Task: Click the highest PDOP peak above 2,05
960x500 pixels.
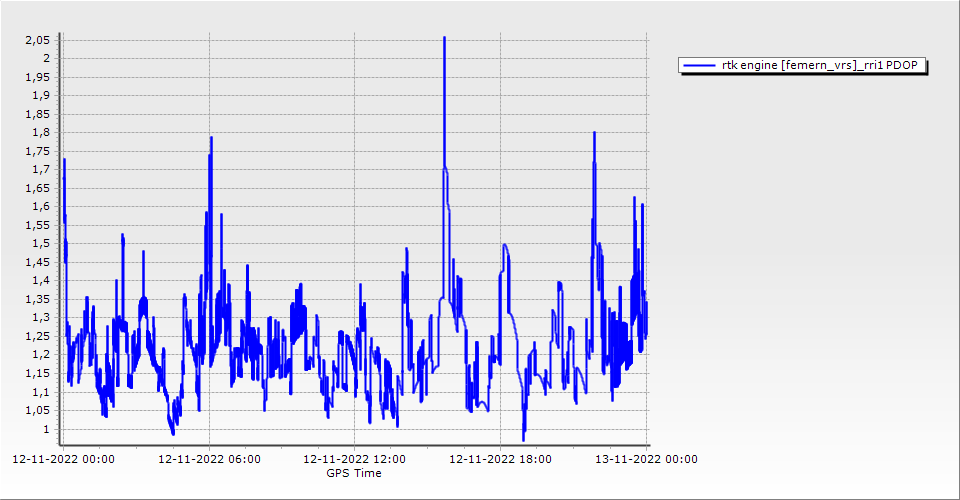Action: tap(444, 38)
